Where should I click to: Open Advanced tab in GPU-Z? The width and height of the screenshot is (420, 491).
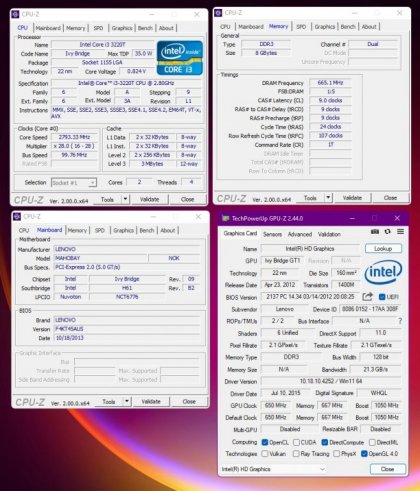[300, 234]
